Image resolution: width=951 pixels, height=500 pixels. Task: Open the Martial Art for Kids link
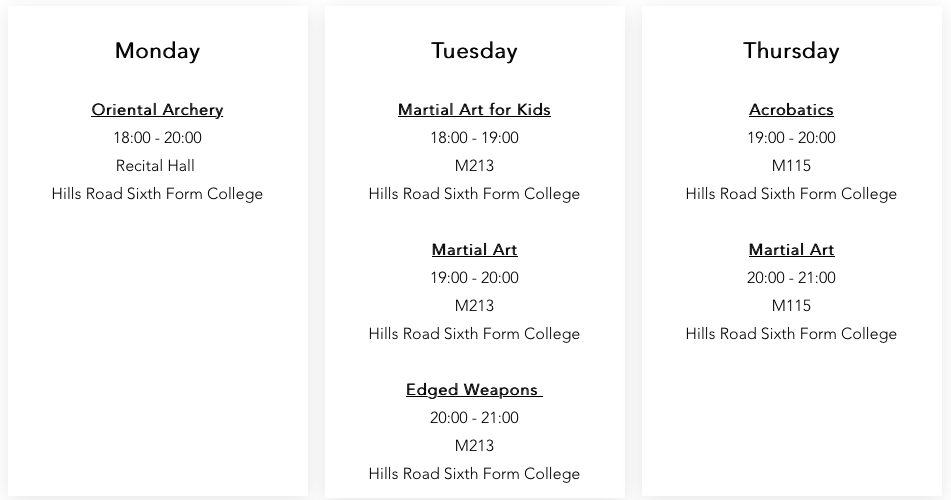click(474, 110)
